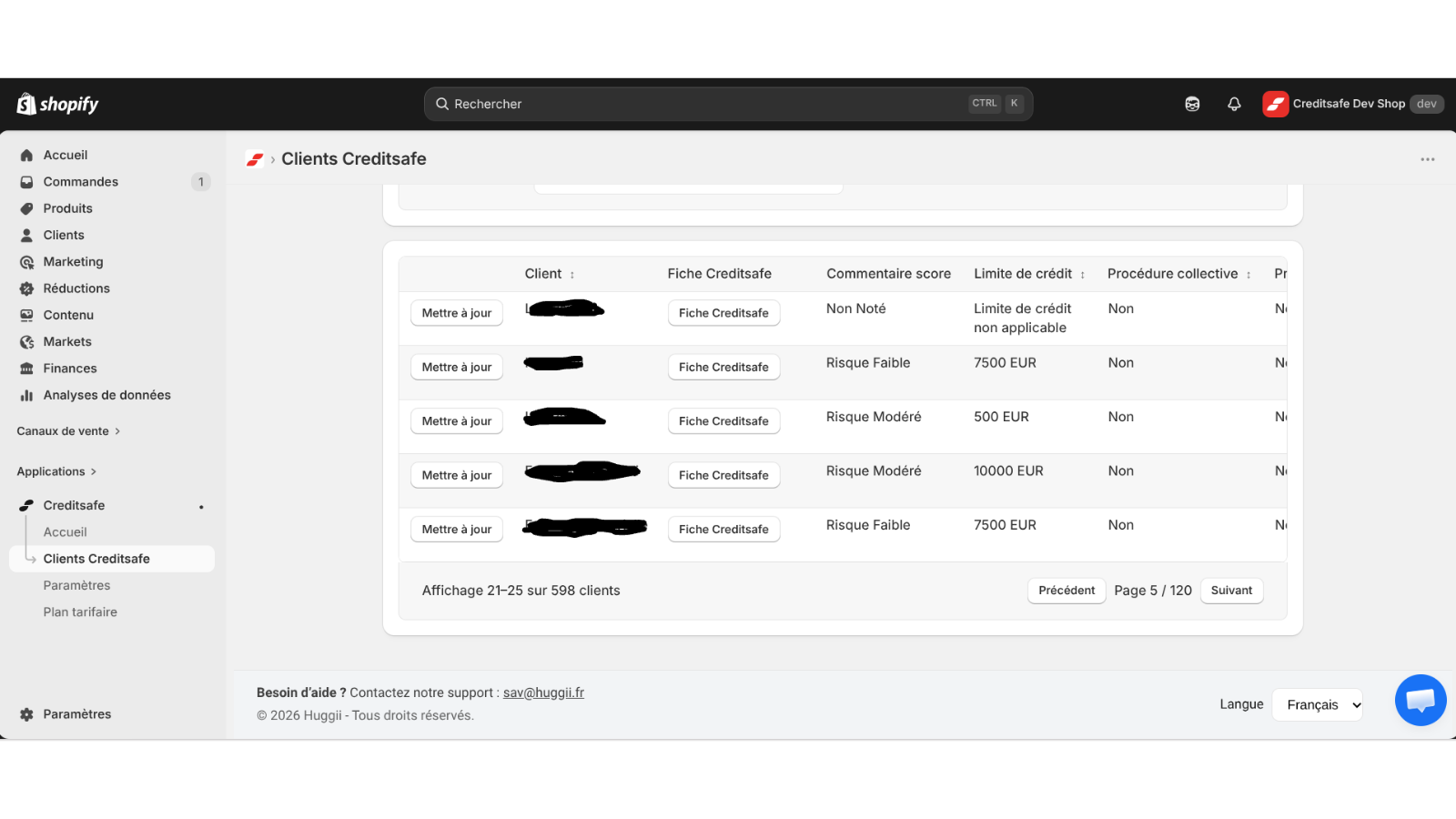Expand Canaux de vente section
Screen dimensions: 1456x819
point(68,431)
